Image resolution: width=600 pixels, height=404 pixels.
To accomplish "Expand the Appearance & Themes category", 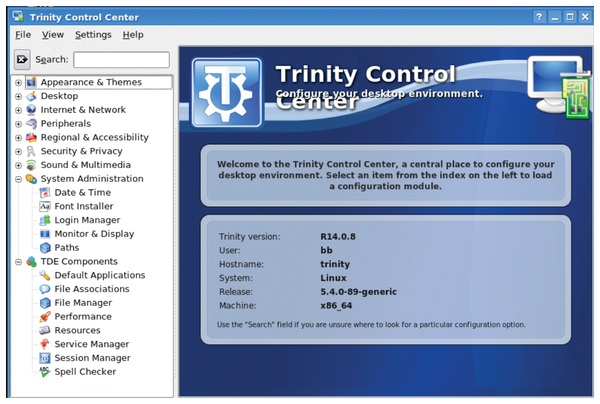I will pyautogui.click(x=18, y=83).
